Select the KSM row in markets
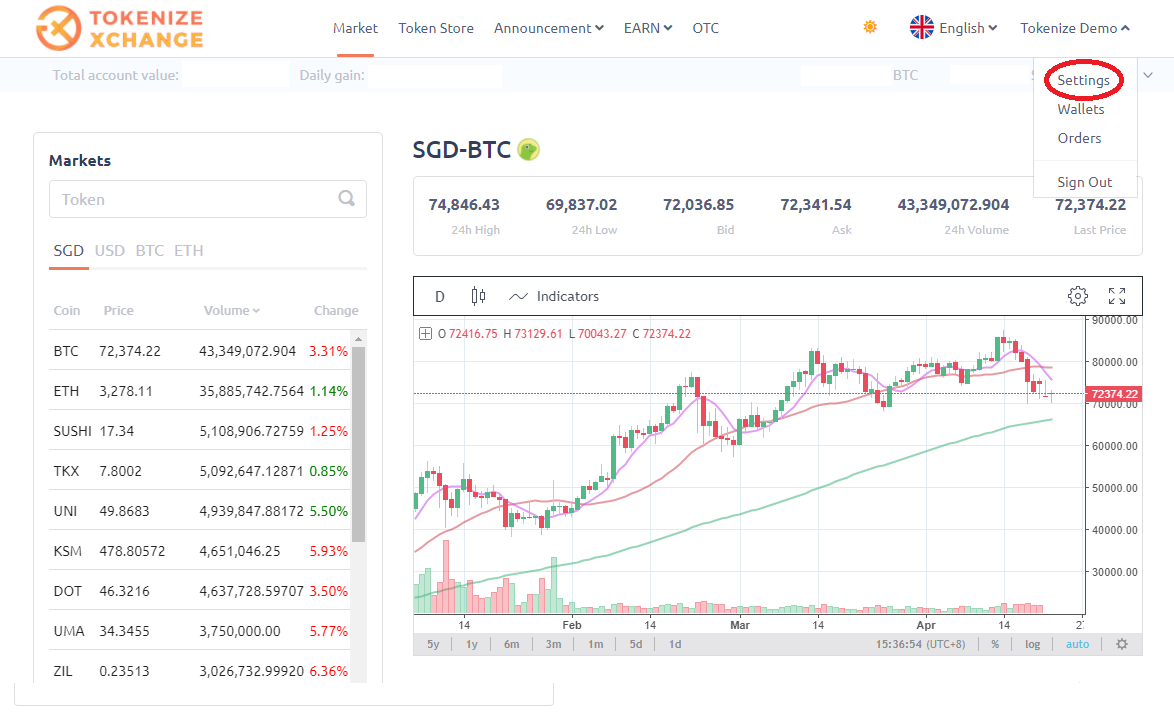 (x=200, y=551)
